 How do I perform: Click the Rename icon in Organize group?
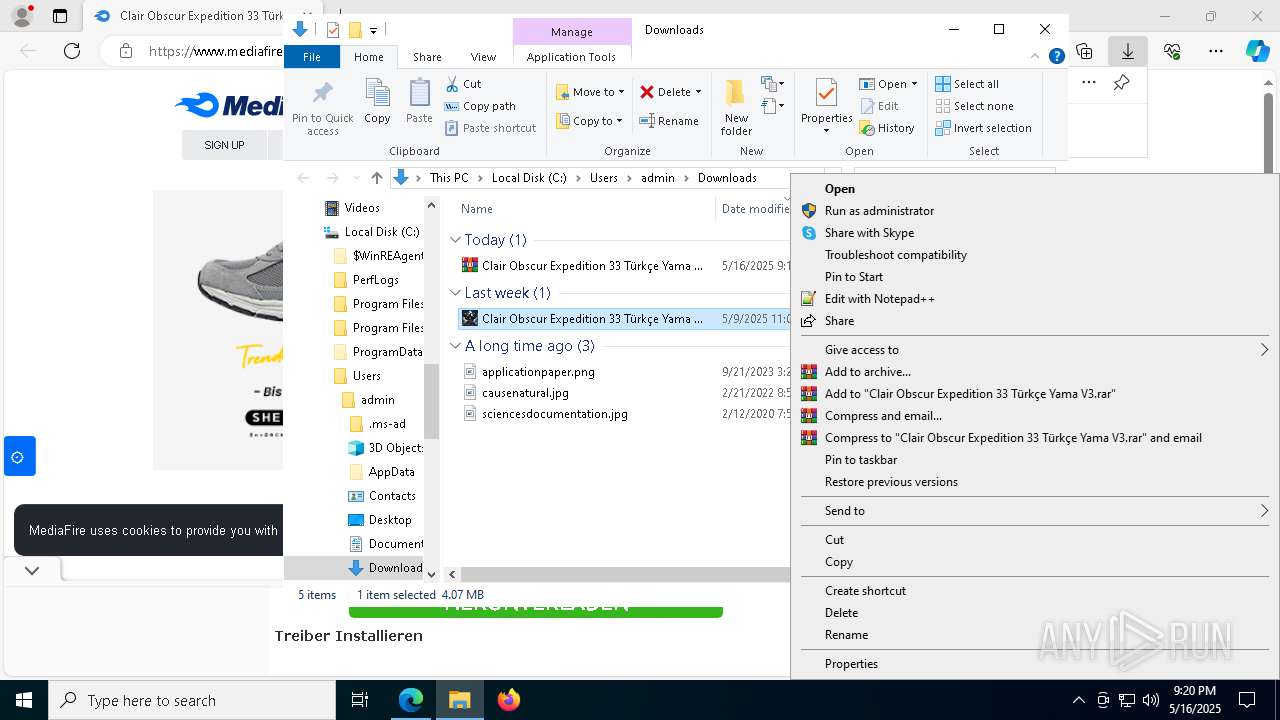point(647,121)
